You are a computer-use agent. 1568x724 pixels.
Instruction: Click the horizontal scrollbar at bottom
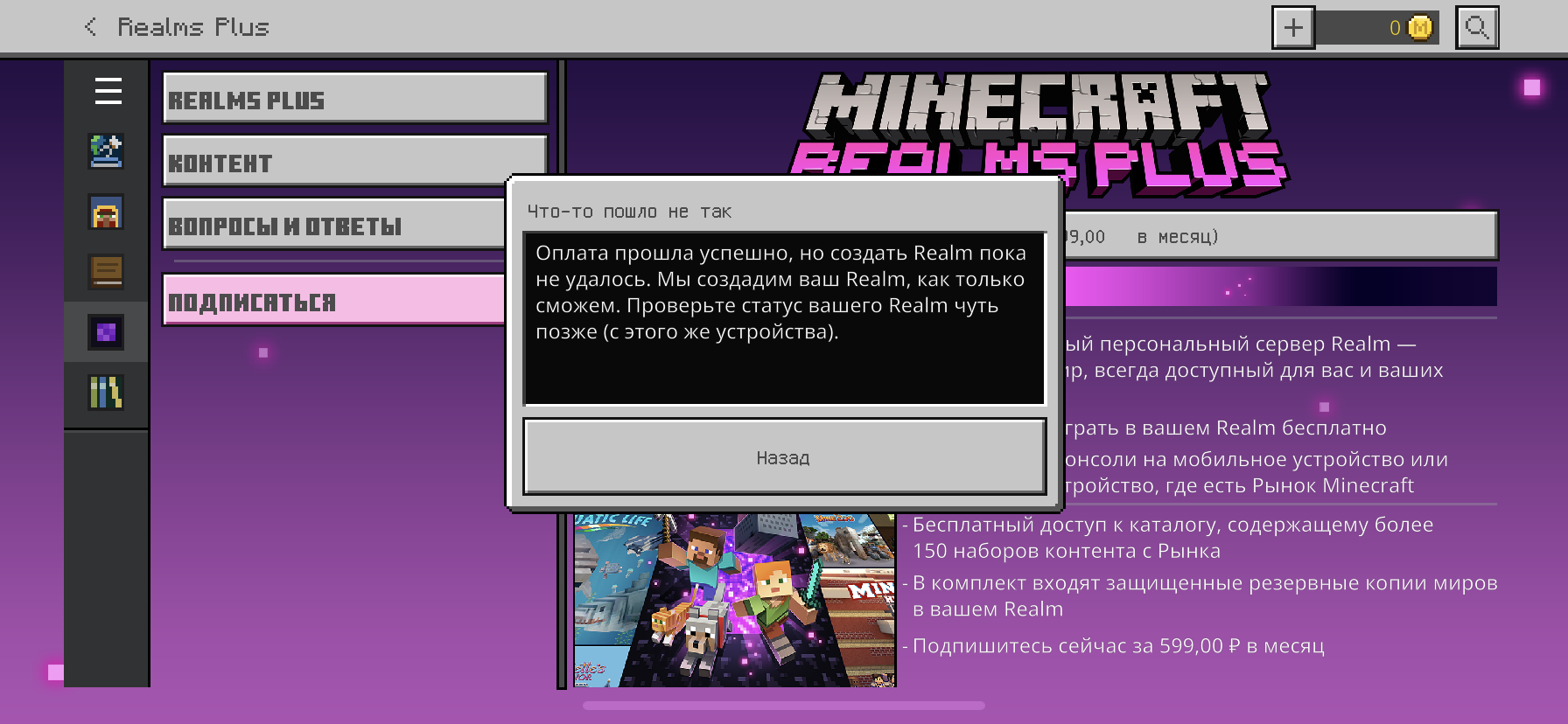tap(784, 706)
